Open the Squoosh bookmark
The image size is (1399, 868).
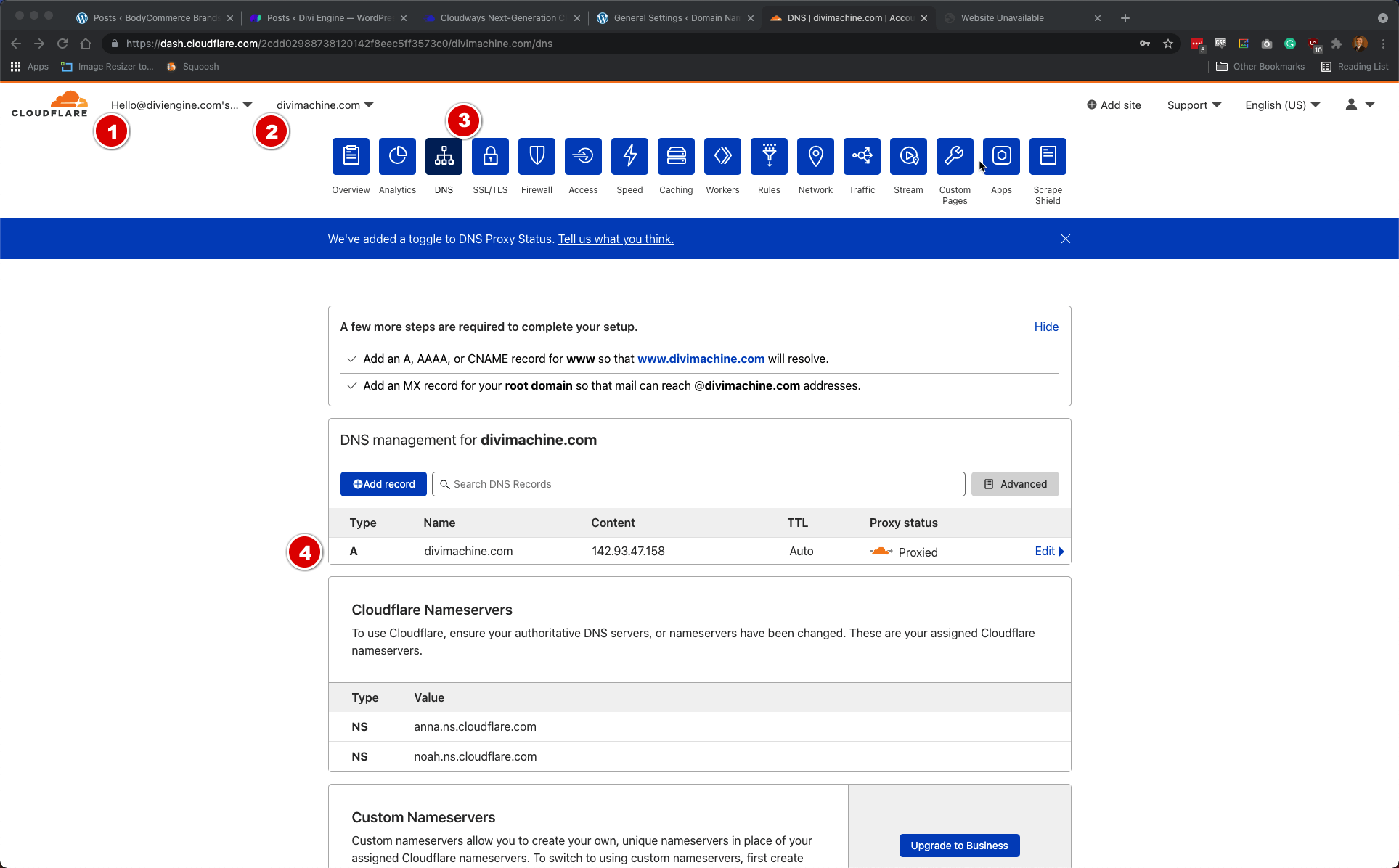tap(192, 66)
